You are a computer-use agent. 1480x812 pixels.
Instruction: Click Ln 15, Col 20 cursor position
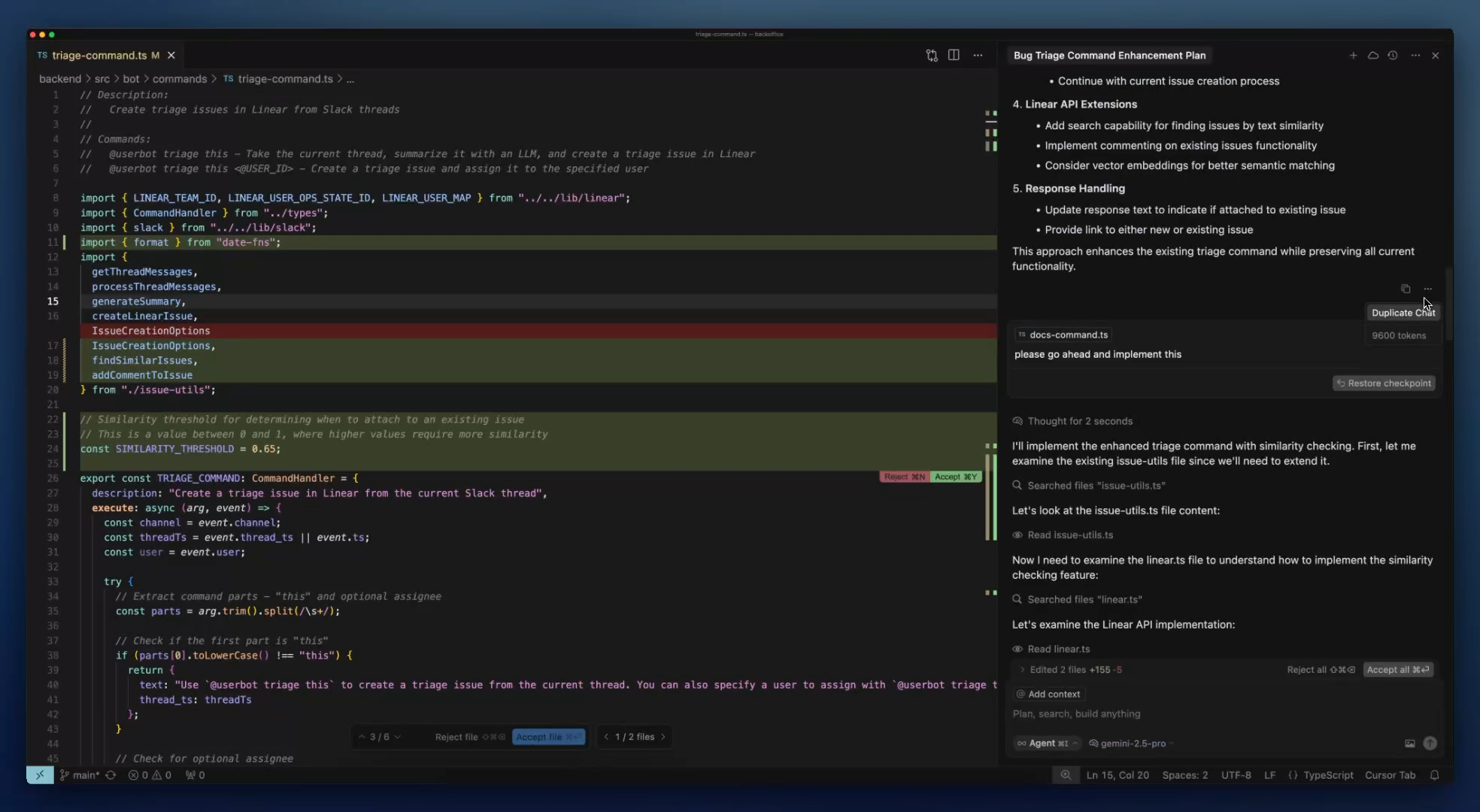[1118, 775]
